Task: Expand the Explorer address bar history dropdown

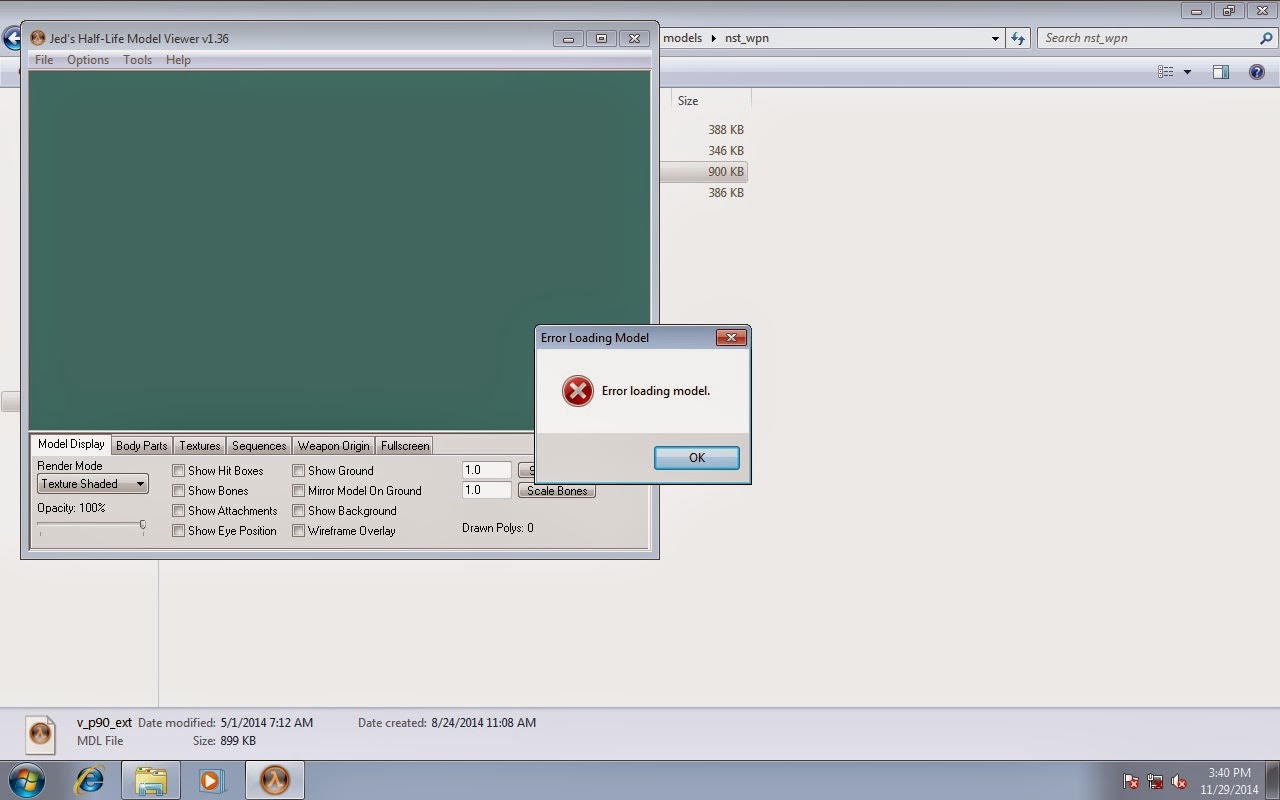Action: click(x=995, y=38)
